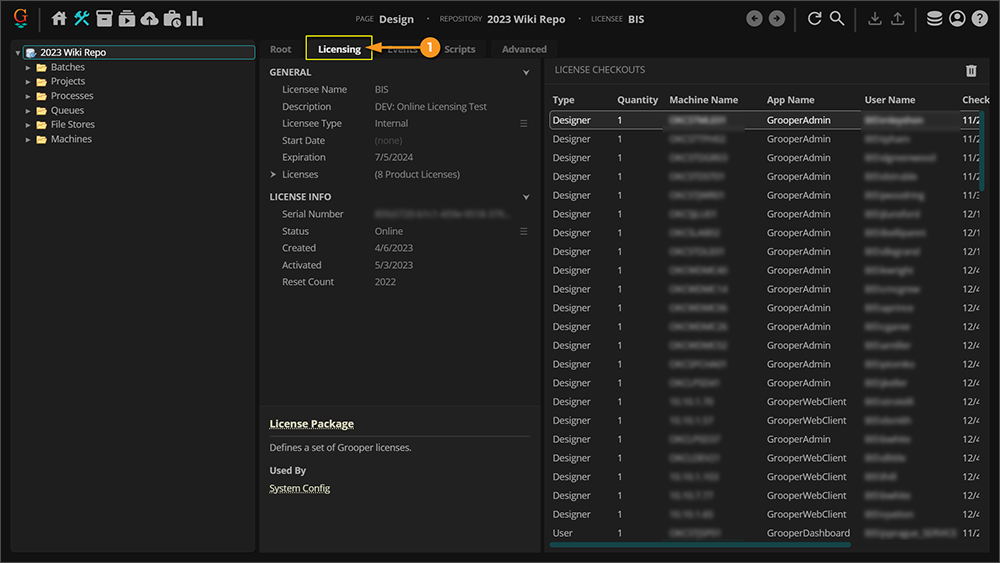Open the user account icon
The height and width of the screenshot is (563, 1000).
pyautogui.click(x=957, y=19)
